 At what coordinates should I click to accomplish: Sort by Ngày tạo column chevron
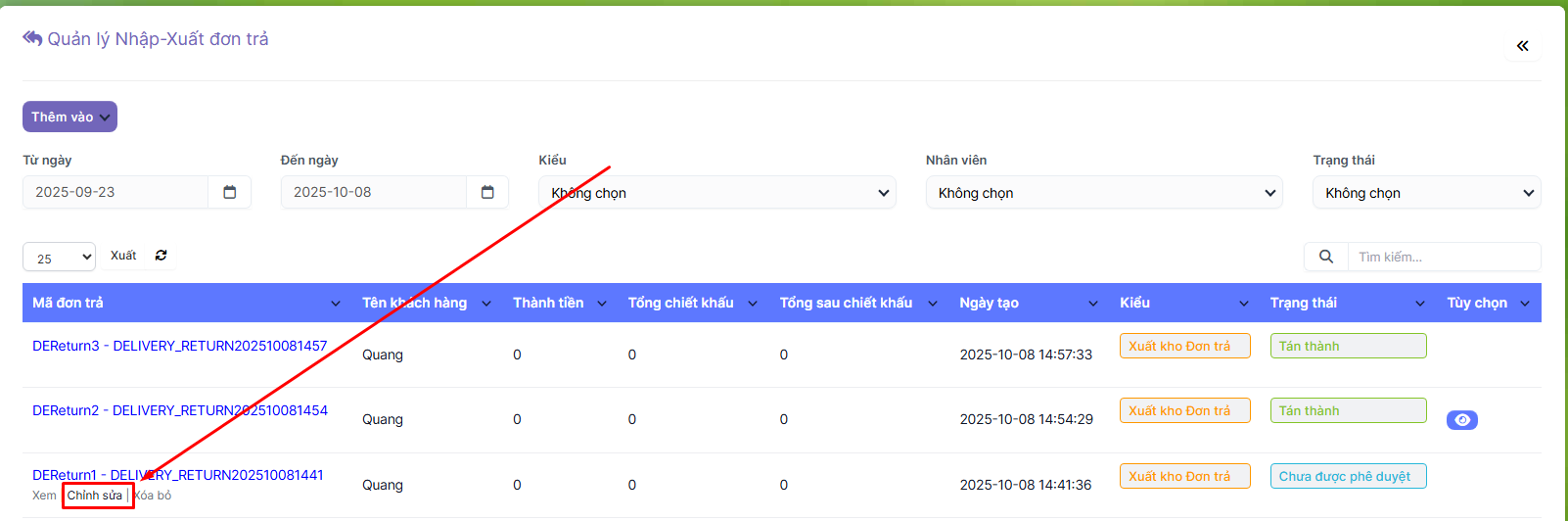point(1093,304)
